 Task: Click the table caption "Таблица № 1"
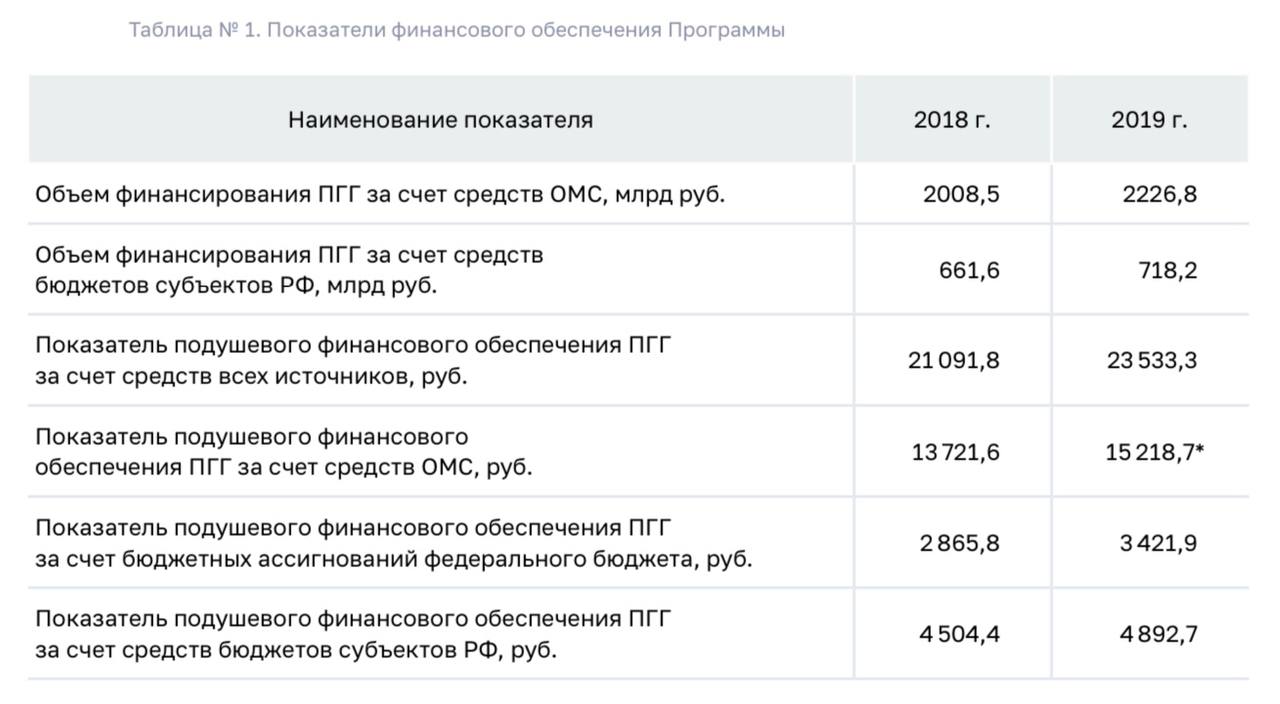(x=456, y=30)
